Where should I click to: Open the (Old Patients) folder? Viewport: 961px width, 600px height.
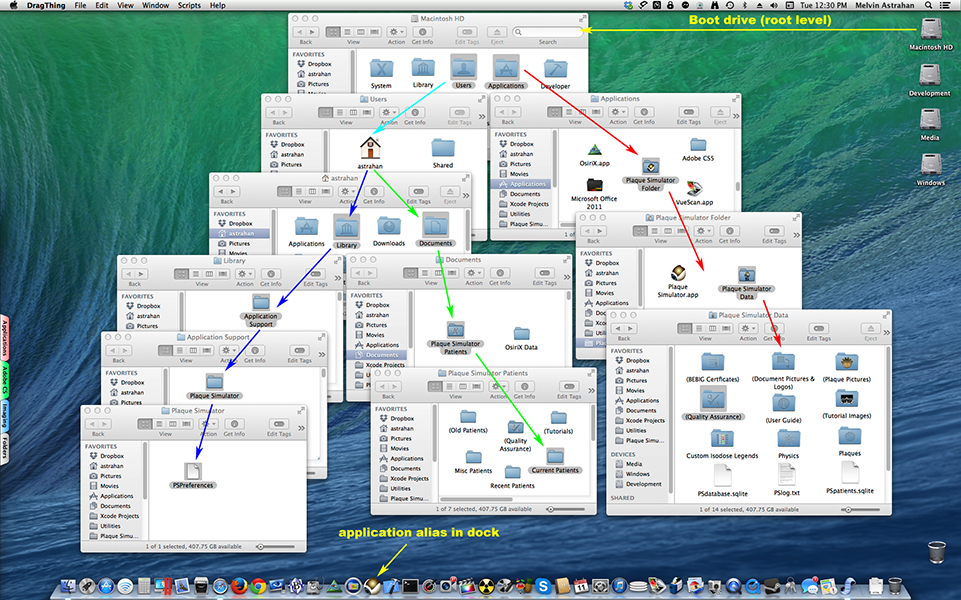point(468,417)
